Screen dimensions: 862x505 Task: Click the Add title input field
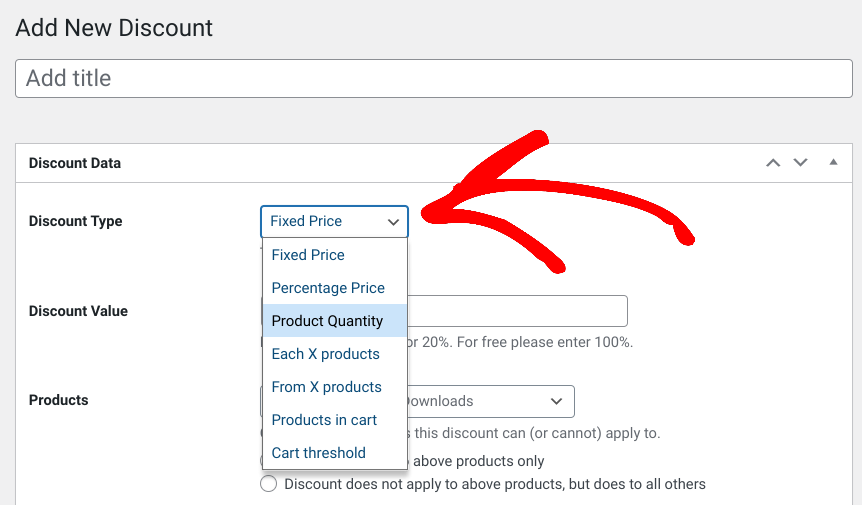[433, 78]
